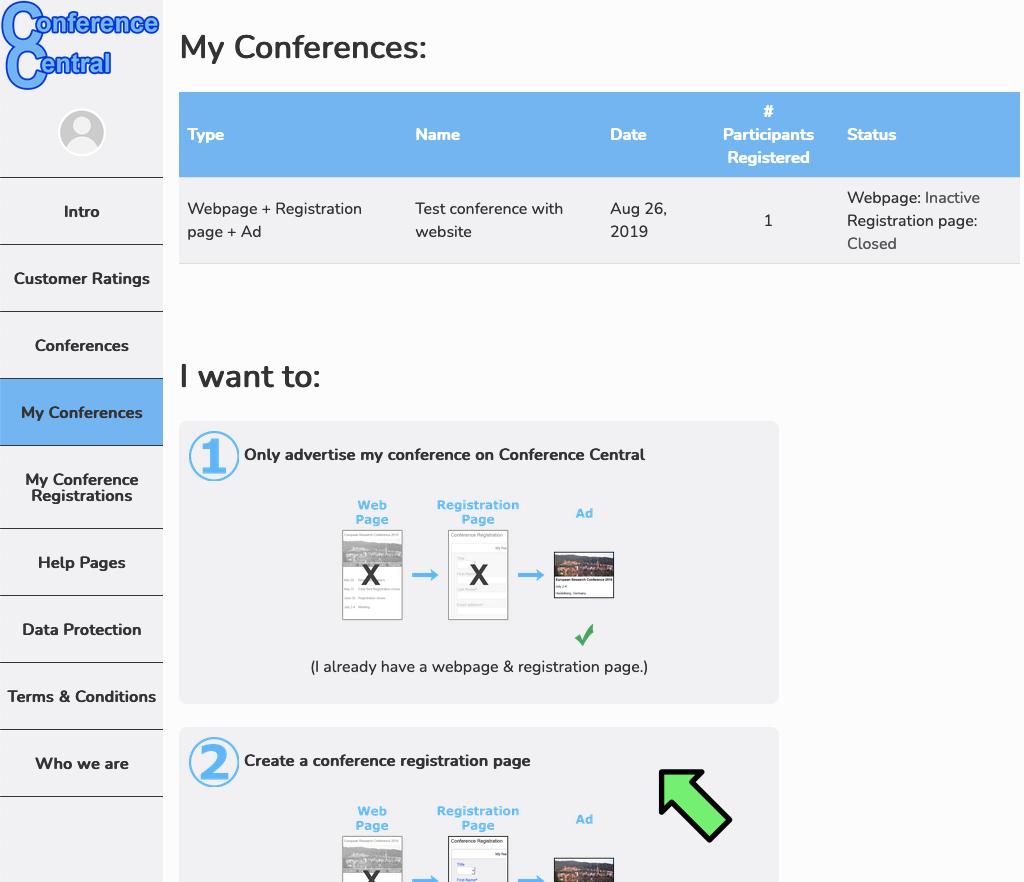
Task: Open My Conference Registrations
Action: 82,488
